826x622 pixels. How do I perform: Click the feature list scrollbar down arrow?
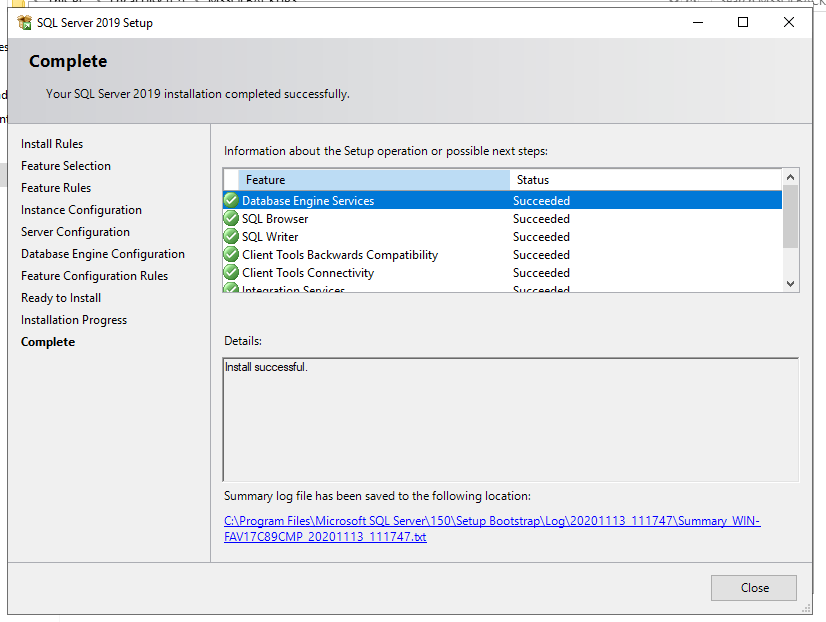tap(790, 283)
